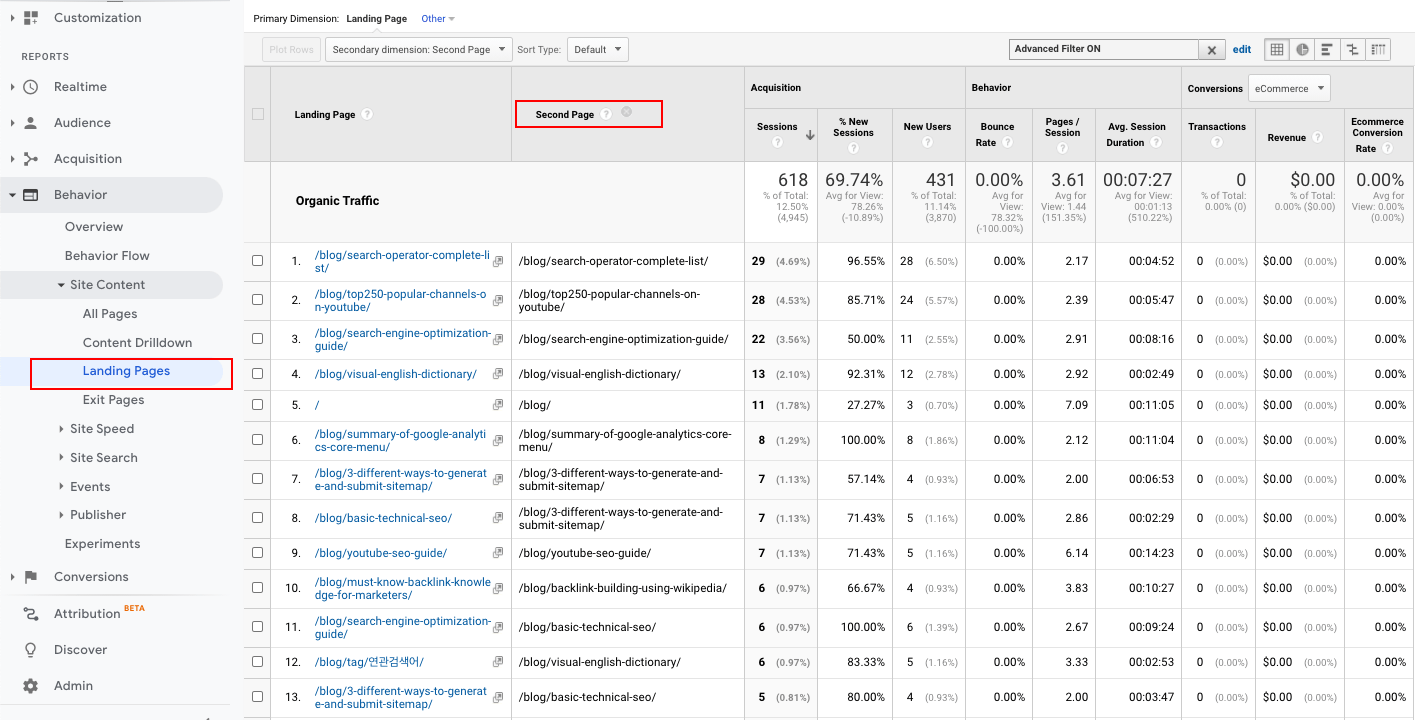Click the Conversions flag icon
The image size is (1415, 720).
[31, 577]
